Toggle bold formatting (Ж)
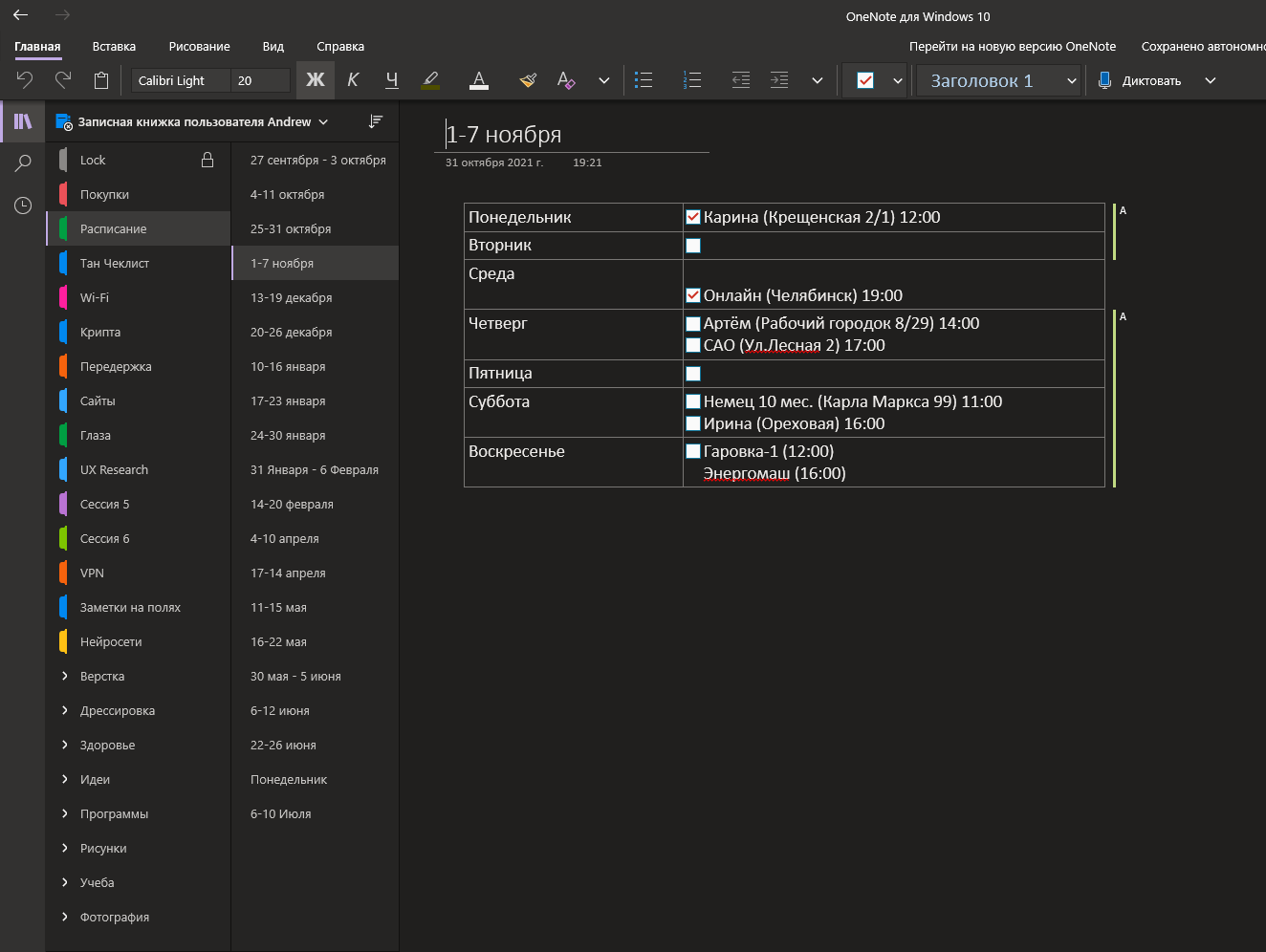 [x=315, y=80]
